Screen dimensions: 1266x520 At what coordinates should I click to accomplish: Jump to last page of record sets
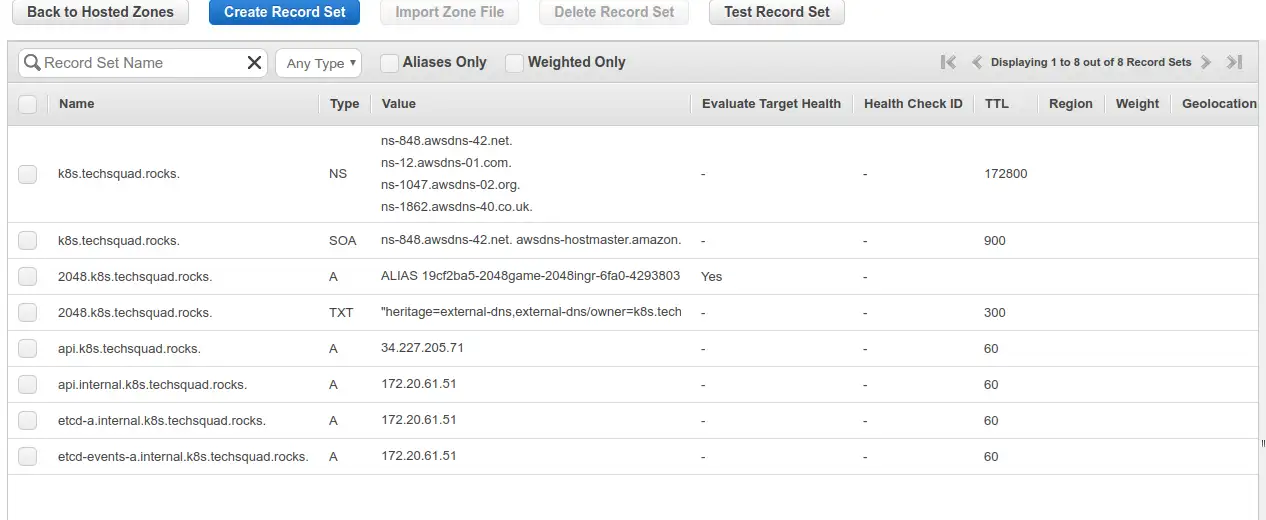(1235, 62)
